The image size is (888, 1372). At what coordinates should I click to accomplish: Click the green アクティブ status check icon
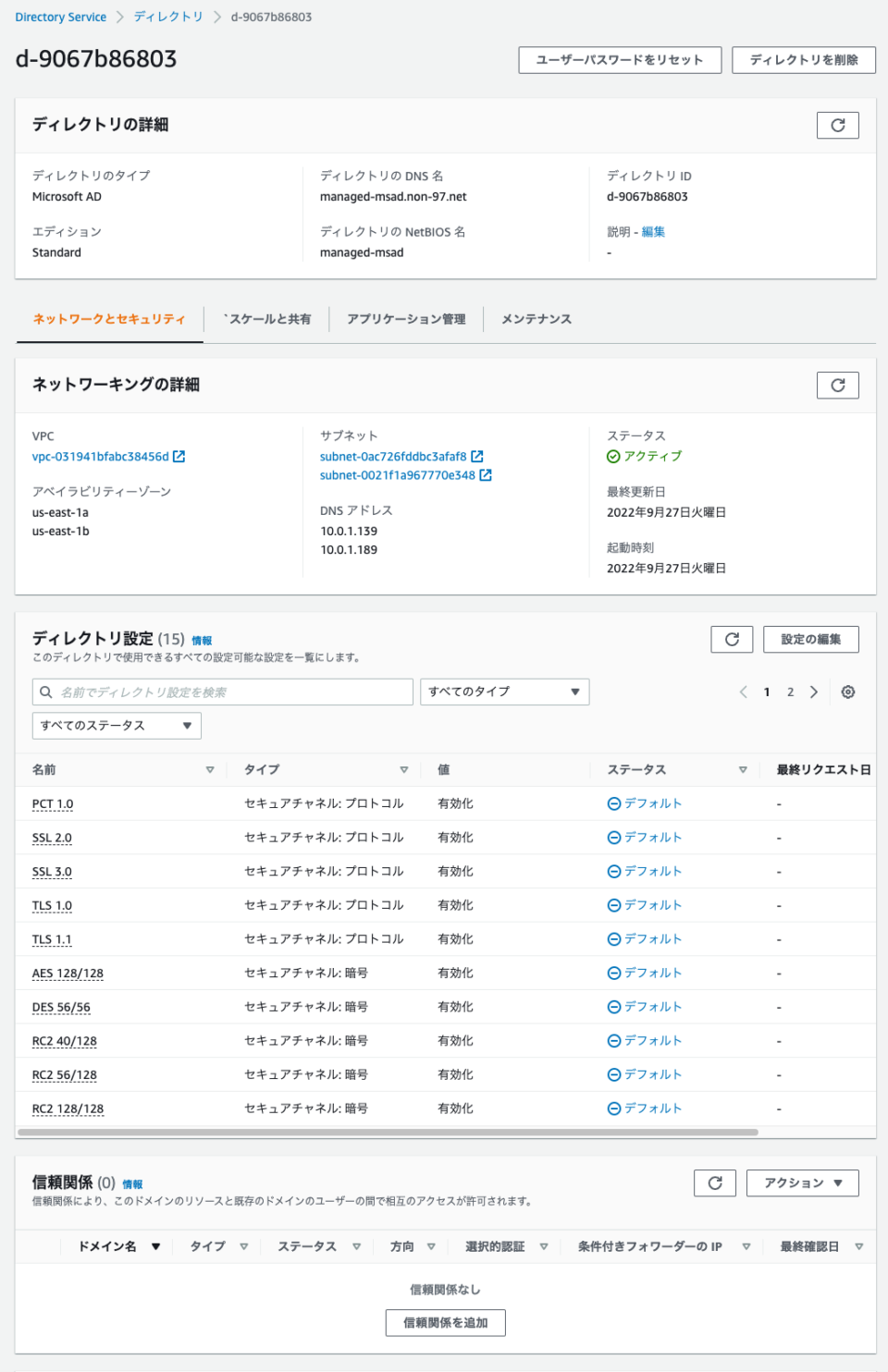point(612,455)
